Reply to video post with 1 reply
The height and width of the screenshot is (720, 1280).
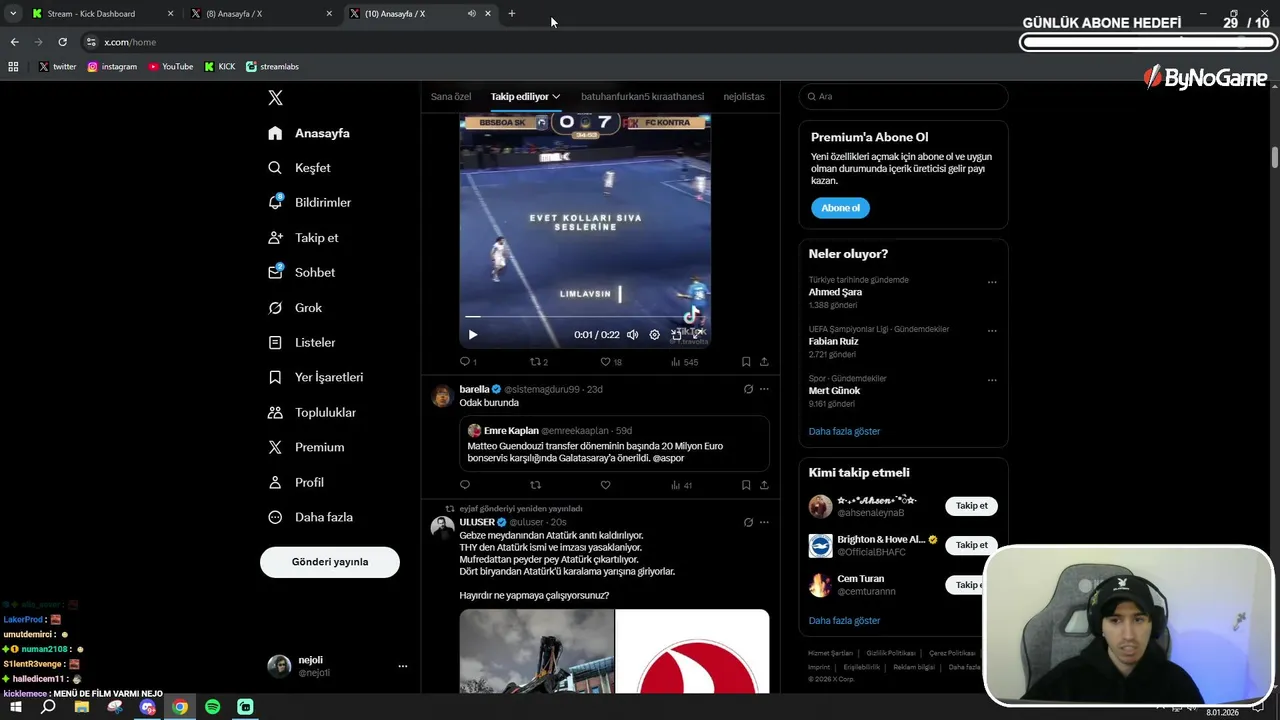(468, 362)
